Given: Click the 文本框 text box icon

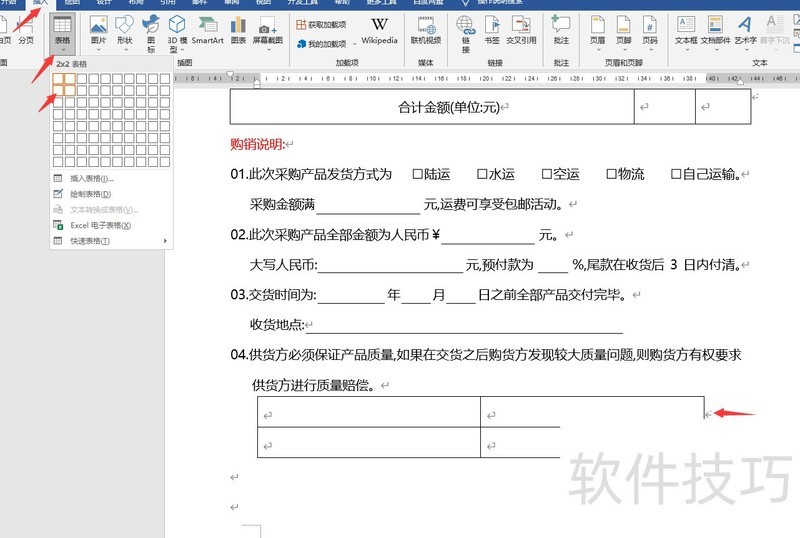Looking at the screenshot, I should coord(686,24).
